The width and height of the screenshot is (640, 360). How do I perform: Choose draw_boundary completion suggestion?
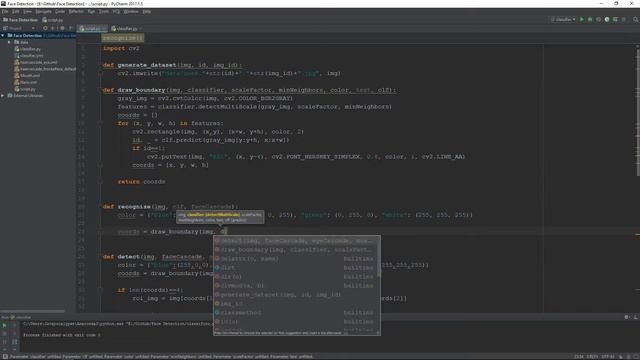pos(297,250)
